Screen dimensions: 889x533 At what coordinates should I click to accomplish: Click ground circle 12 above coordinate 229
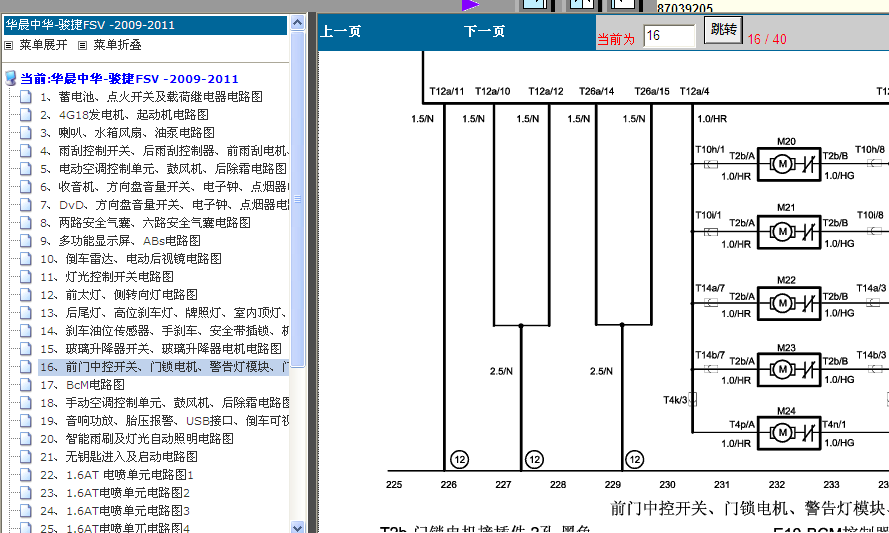click(634, 459)
